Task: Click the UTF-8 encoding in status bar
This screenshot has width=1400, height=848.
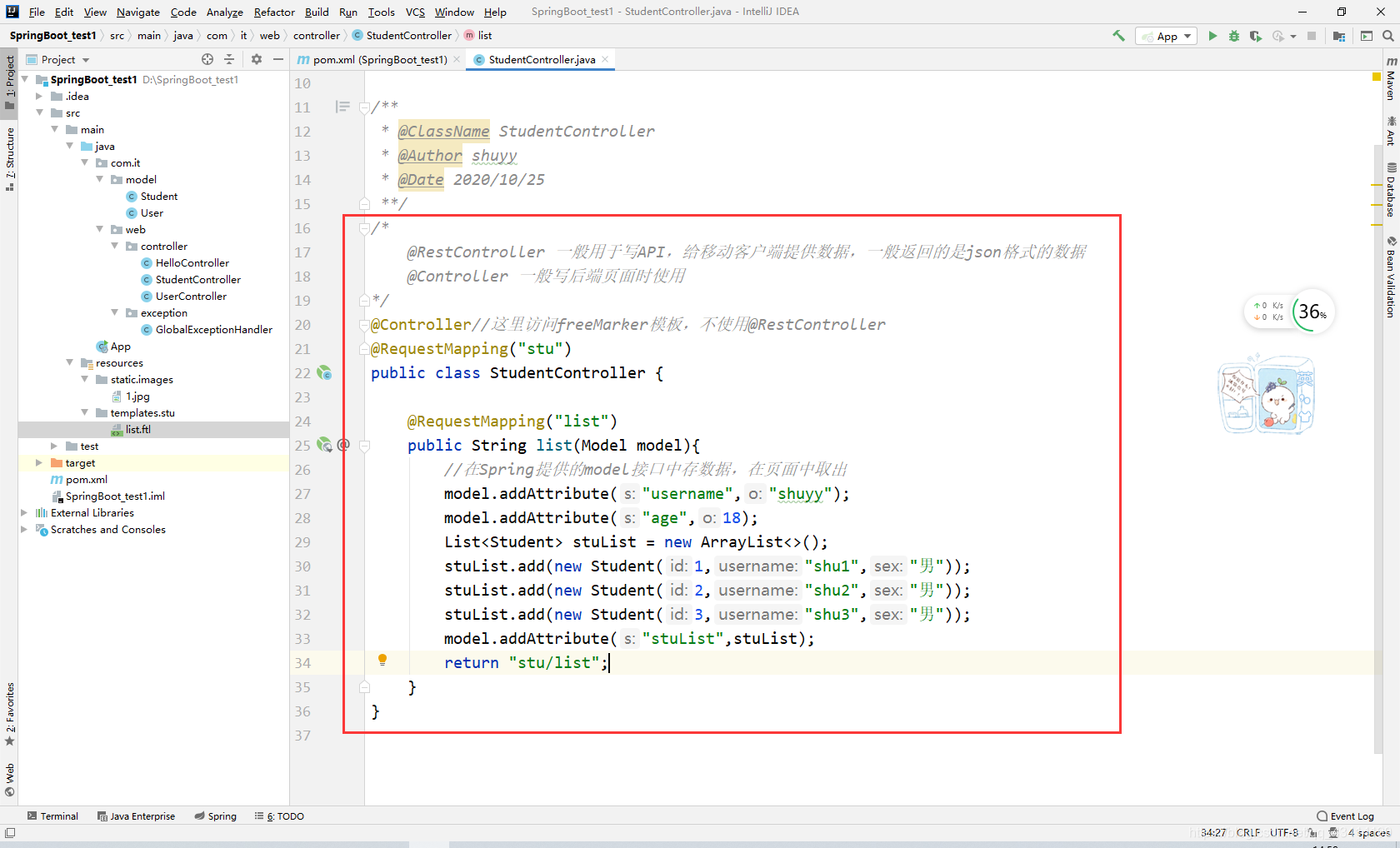Action: [1284, 833]
